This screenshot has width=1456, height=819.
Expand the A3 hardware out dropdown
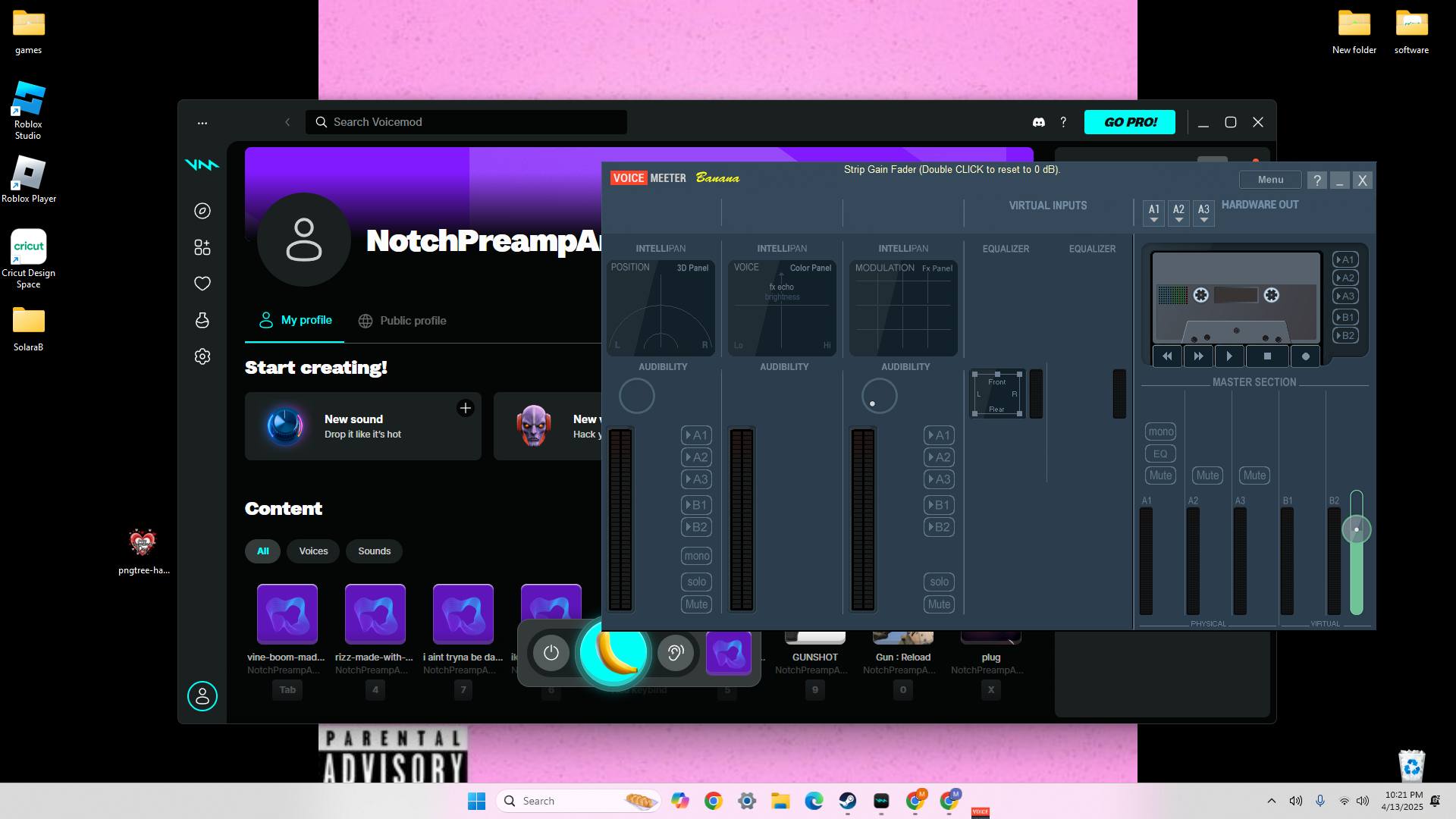click(1203, 213)
